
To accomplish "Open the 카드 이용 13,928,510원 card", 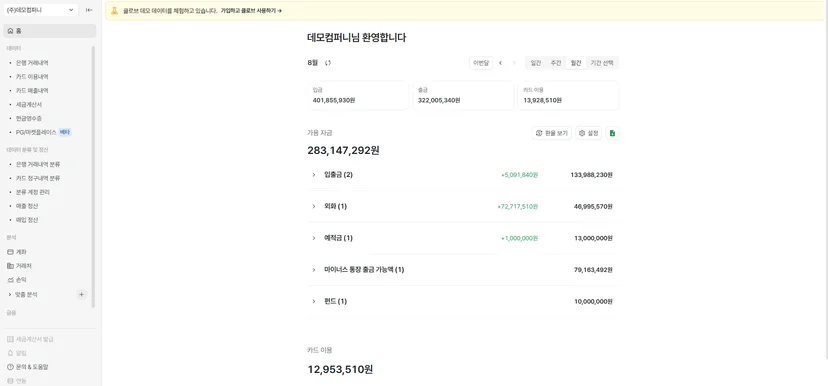I will 568,96.
